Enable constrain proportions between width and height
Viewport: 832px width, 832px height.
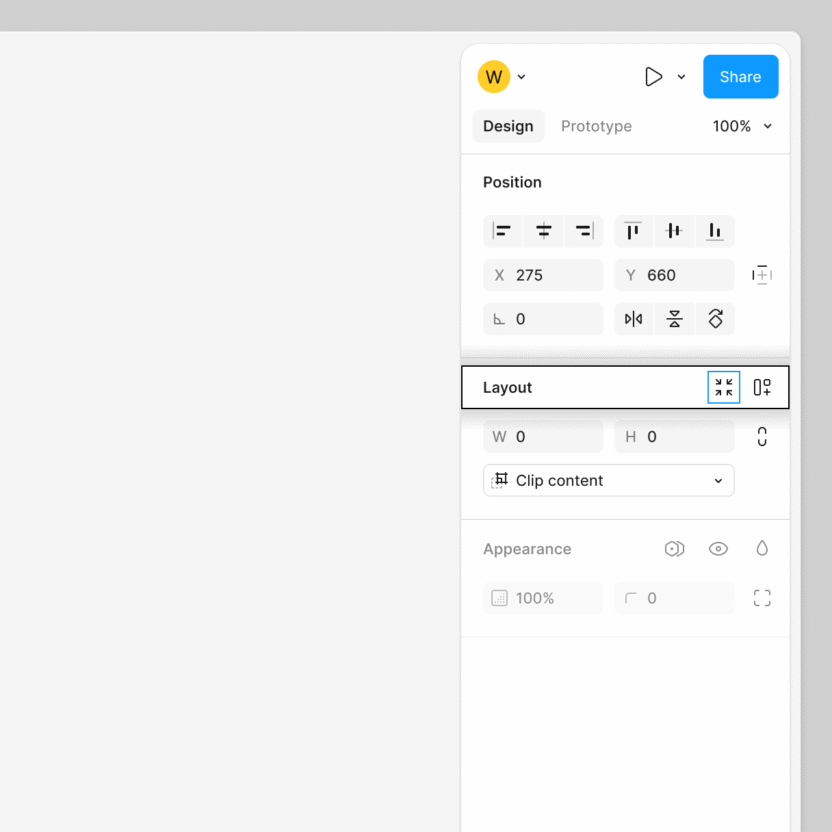pos(762,437)
